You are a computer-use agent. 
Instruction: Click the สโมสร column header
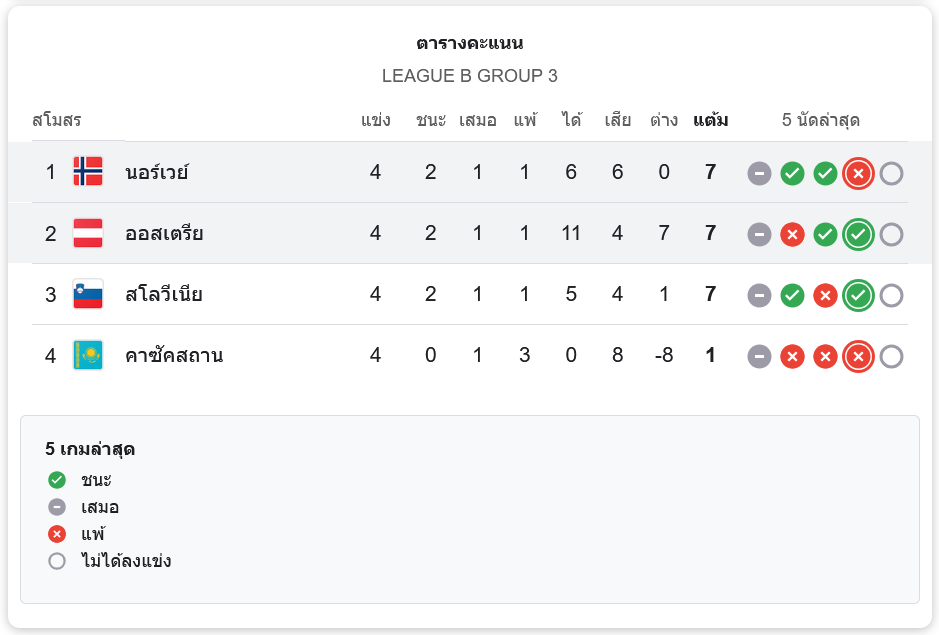[x=56, y=121]
